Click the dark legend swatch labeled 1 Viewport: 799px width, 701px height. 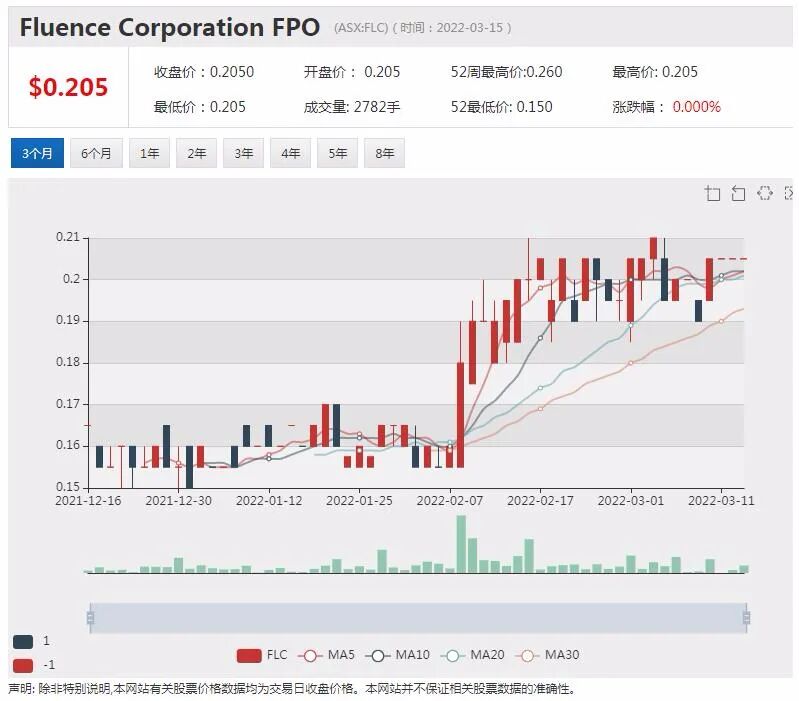(x=23, y=641)
